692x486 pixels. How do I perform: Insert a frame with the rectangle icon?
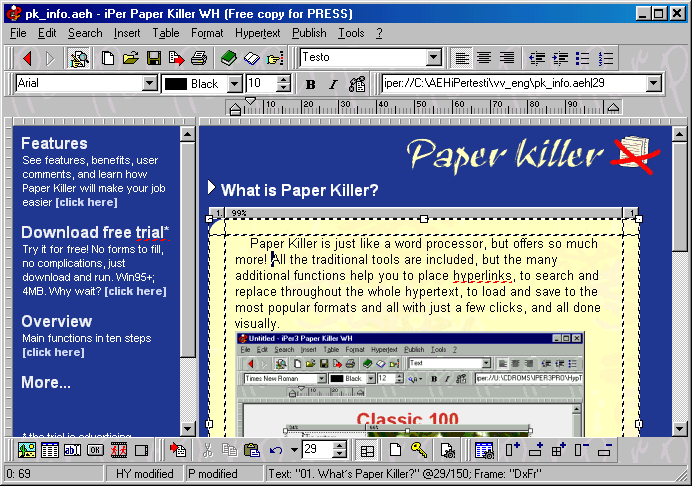(142, 450)
